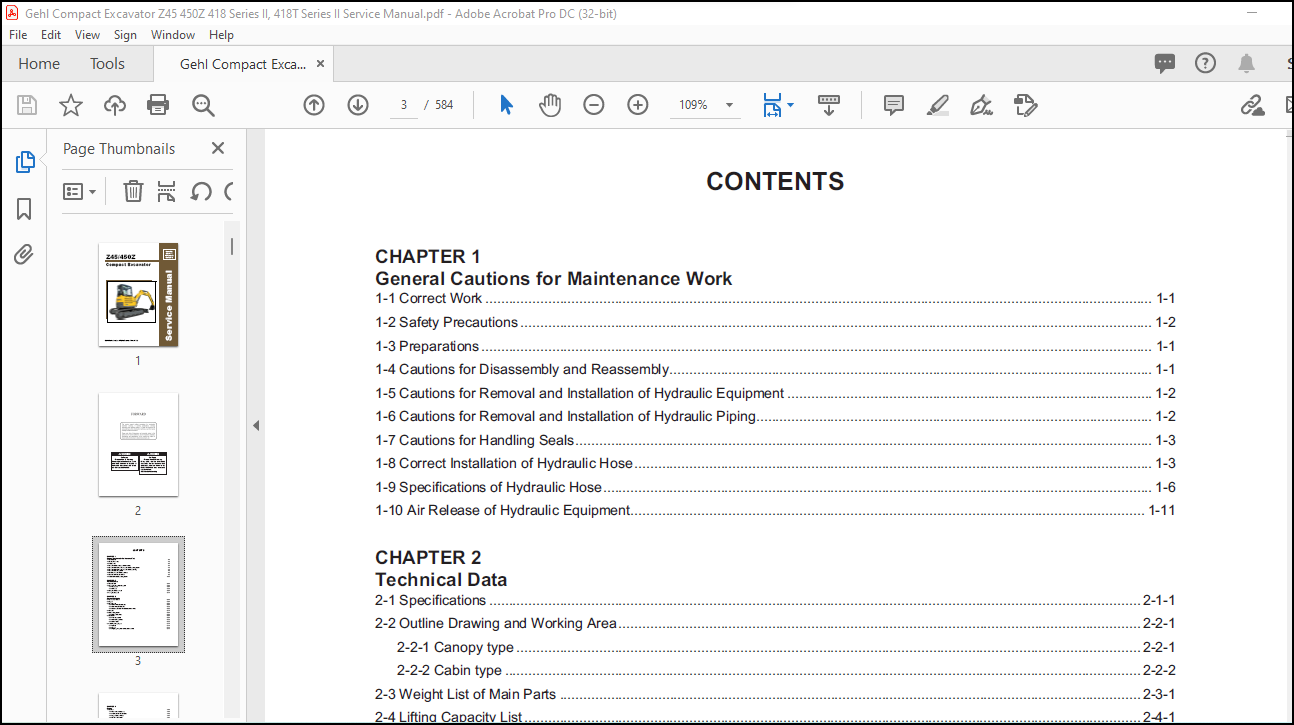
Task: Select the Gehl Compact Exca... document tab
Action: click(243, 64)
